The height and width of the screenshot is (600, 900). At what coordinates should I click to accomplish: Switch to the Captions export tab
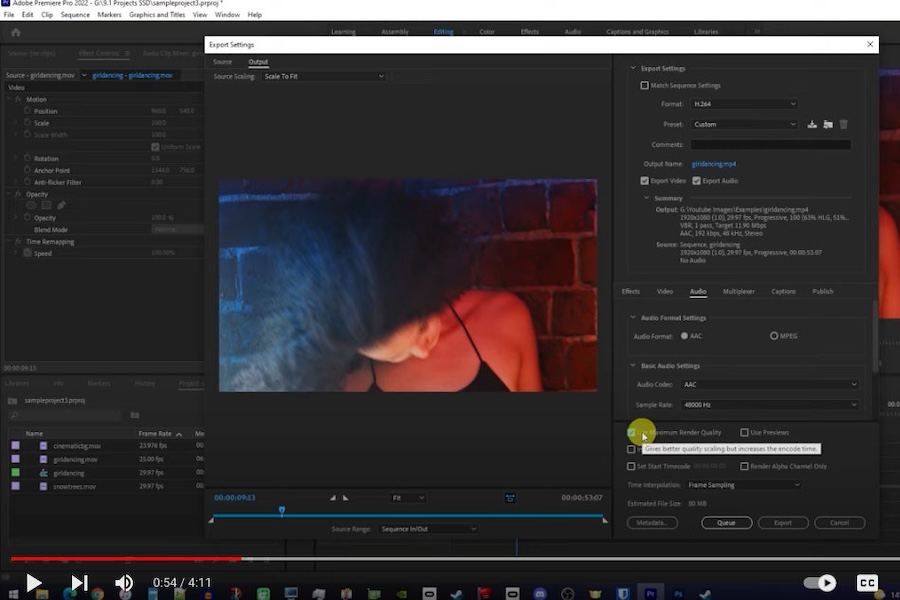pos(783,292)
